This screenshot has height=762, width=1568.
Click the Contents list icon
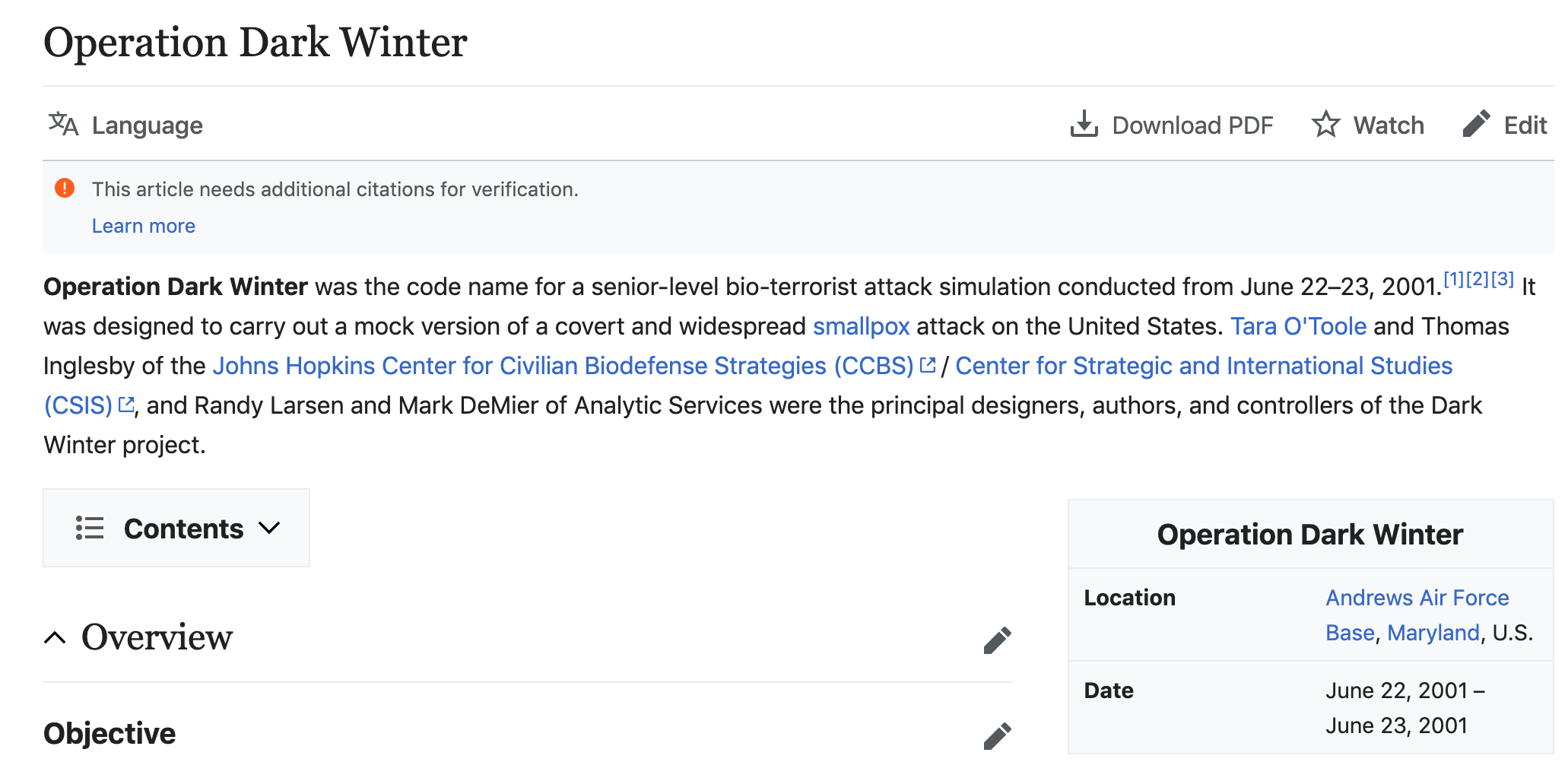point(90,528)
